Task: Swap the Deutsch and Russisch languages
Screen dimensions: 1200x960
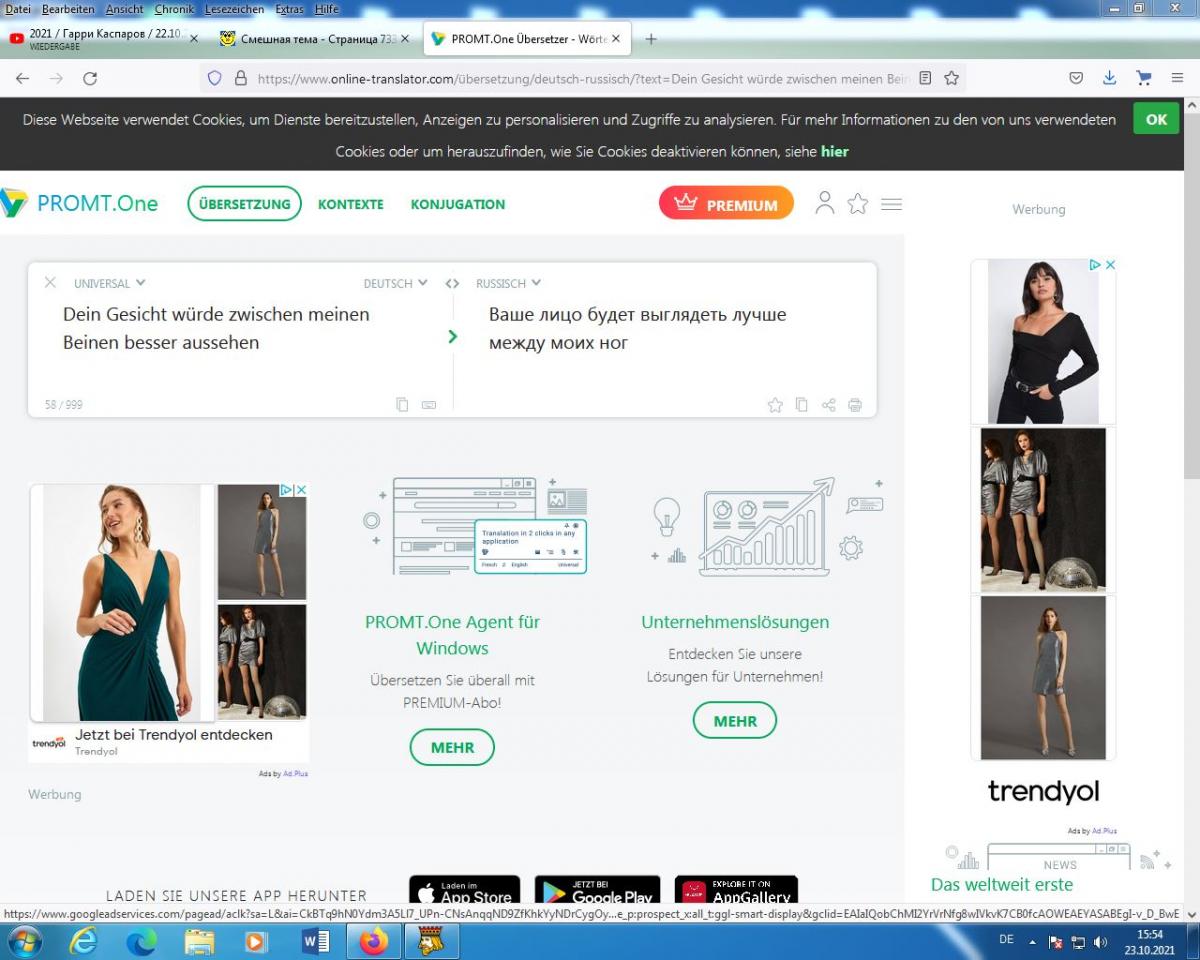Action: [x=452, y=283]
